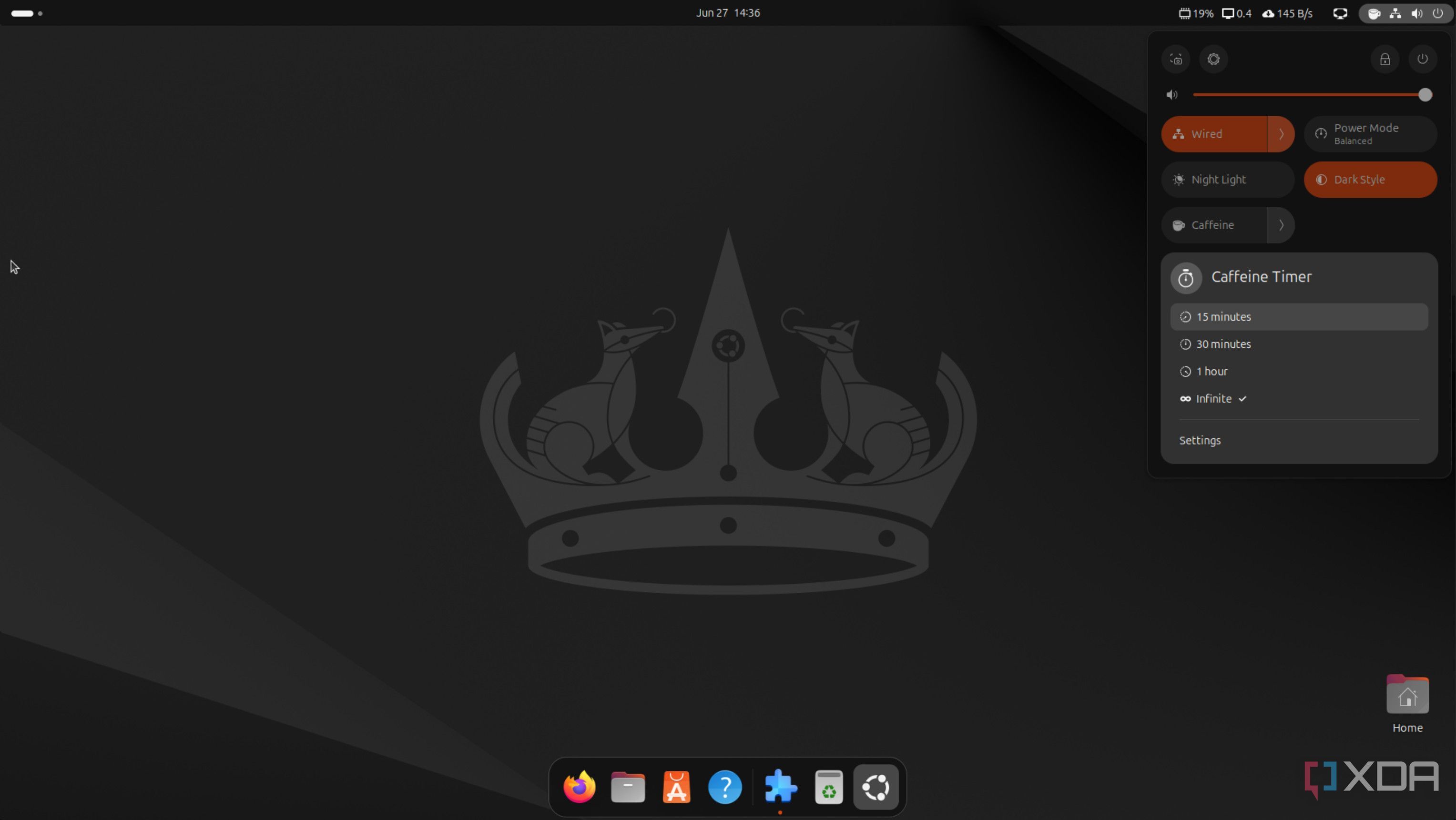Select the 1 hour timer option
This screenshot has height=820, width=1456.
pyautogui.click(x=1212, y=371)
